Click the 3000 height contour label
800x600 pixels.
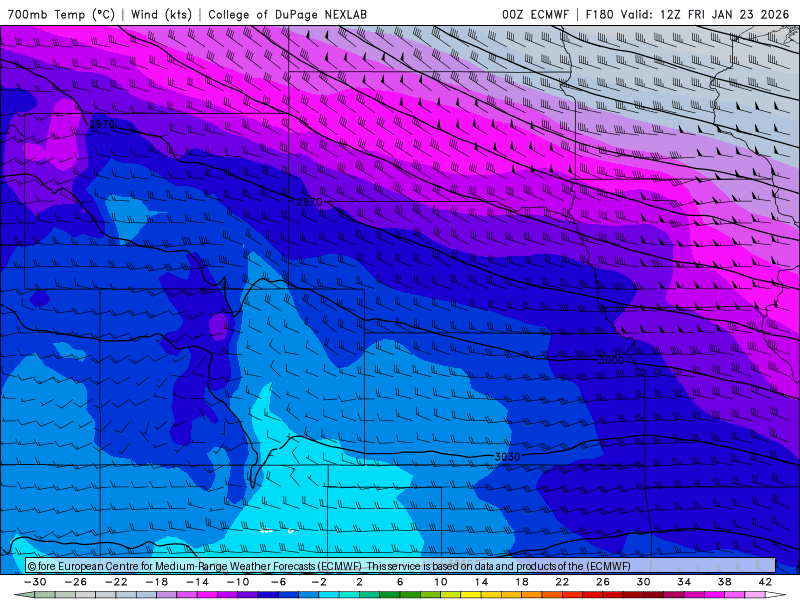tap(611, 360)
